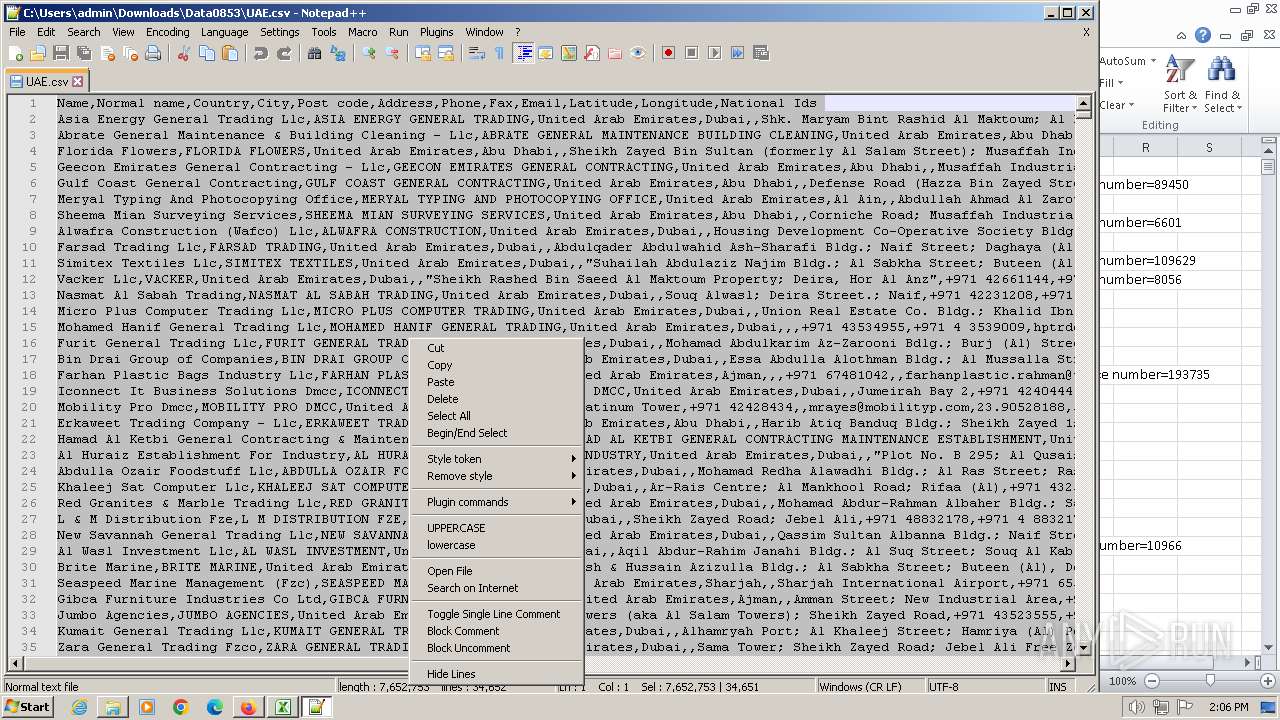Choose Begin/End Select in context menu
The width and height of the screenshot is (1280, 720).
coord(496,433)
